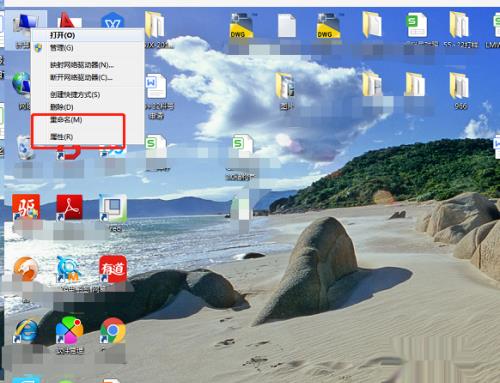Select the green spreadsheet file in top row
The width and height of the screenshot is (500, 383).
coord(416,25)
